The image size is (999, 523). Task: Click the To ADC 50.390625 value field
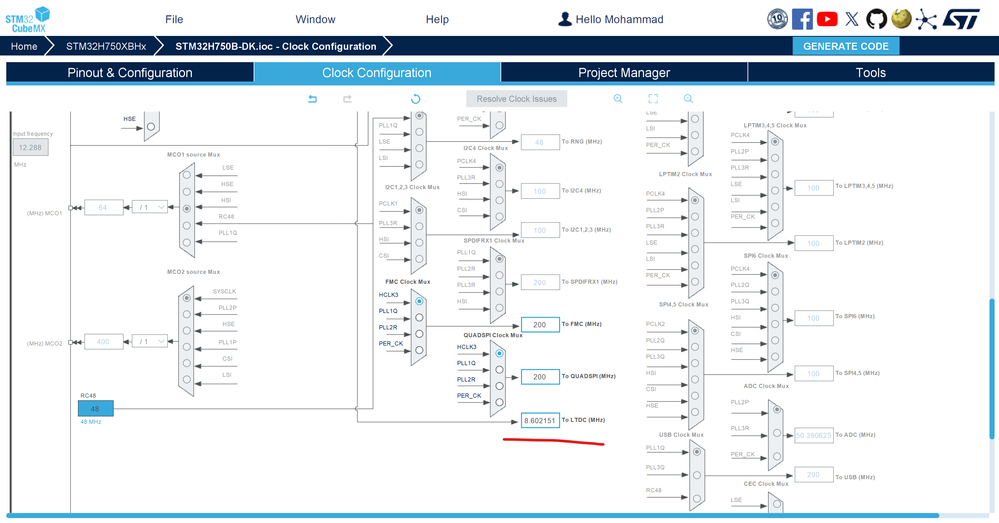click(x=814, y=435)
